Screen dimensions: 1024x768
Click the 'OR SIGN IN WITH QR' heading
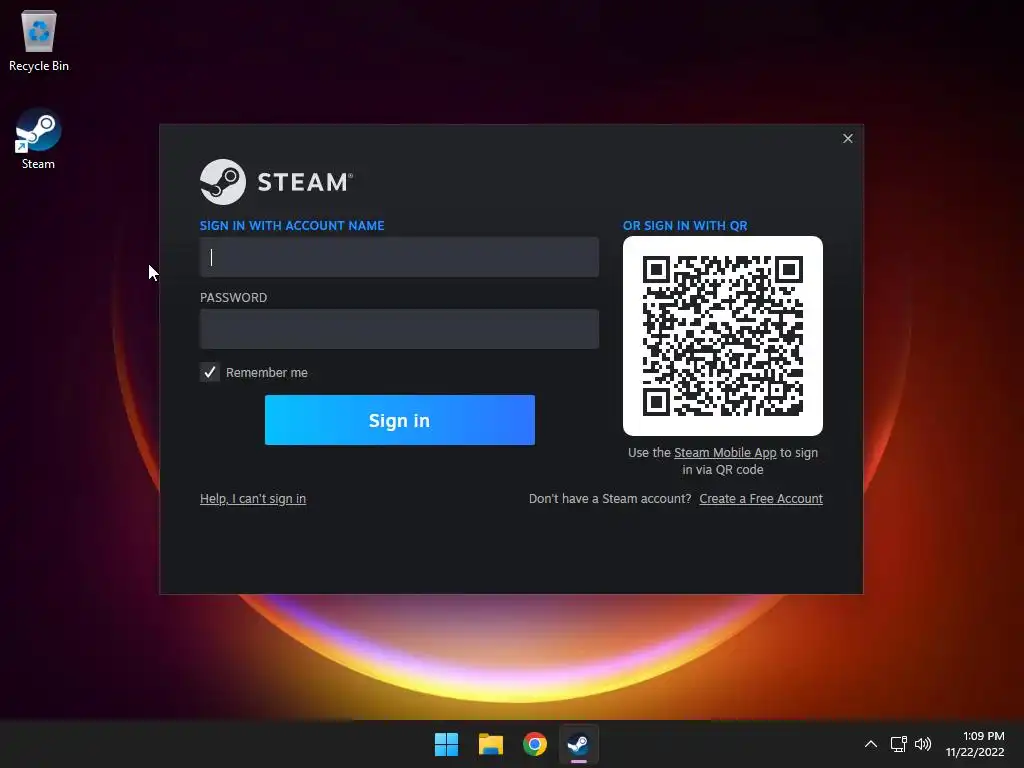point(685,225)
